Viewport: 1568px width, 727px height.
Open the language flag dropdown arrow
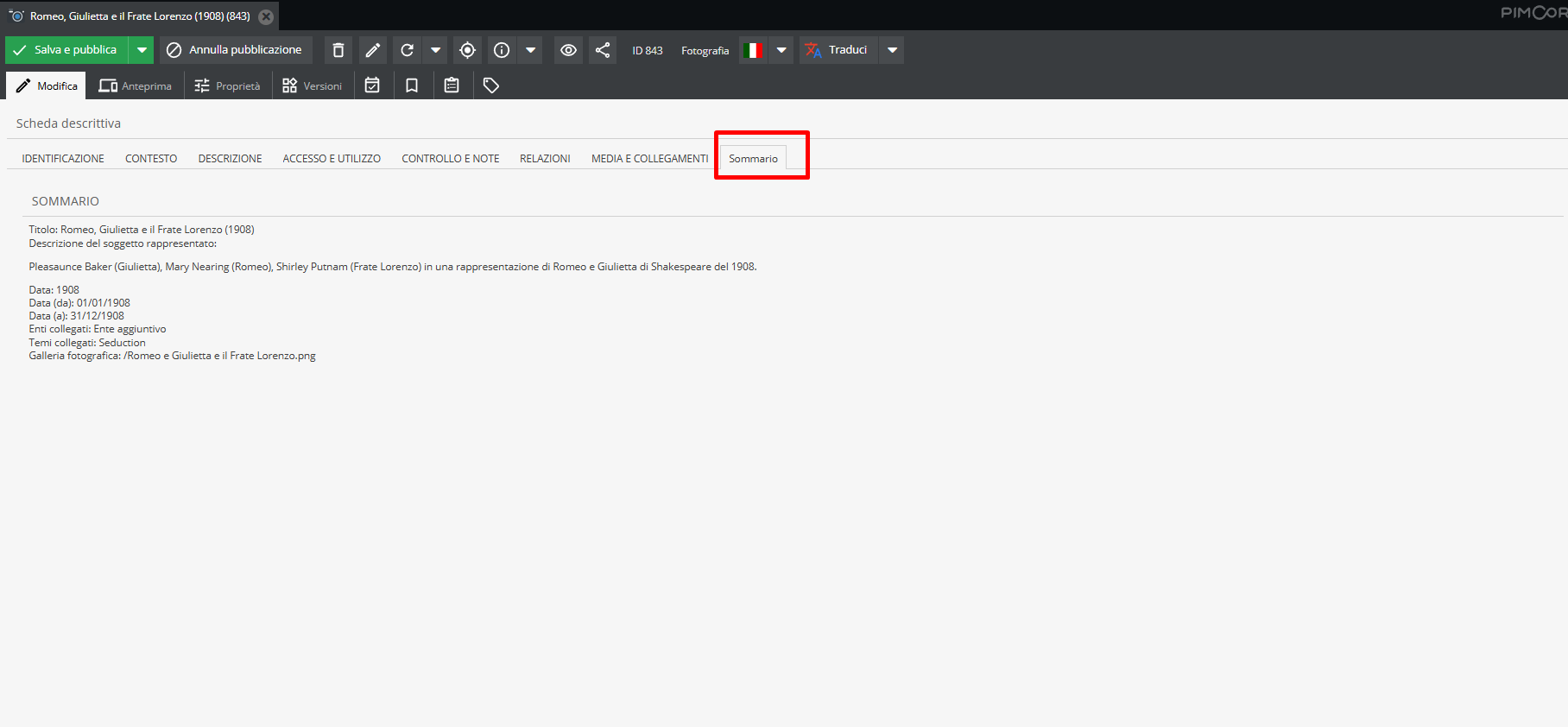coord(781,50)
